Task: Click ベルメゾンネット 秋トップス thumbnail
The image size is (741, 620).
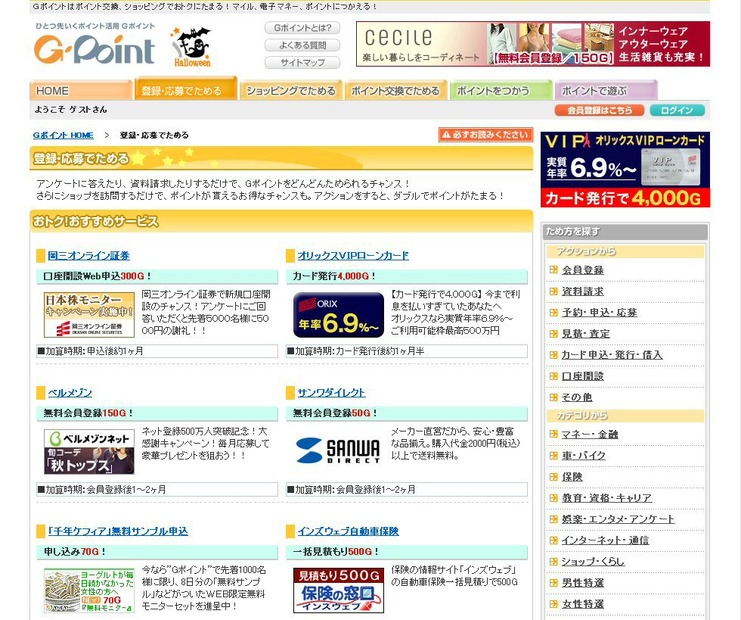Action: tap(89, 452)
